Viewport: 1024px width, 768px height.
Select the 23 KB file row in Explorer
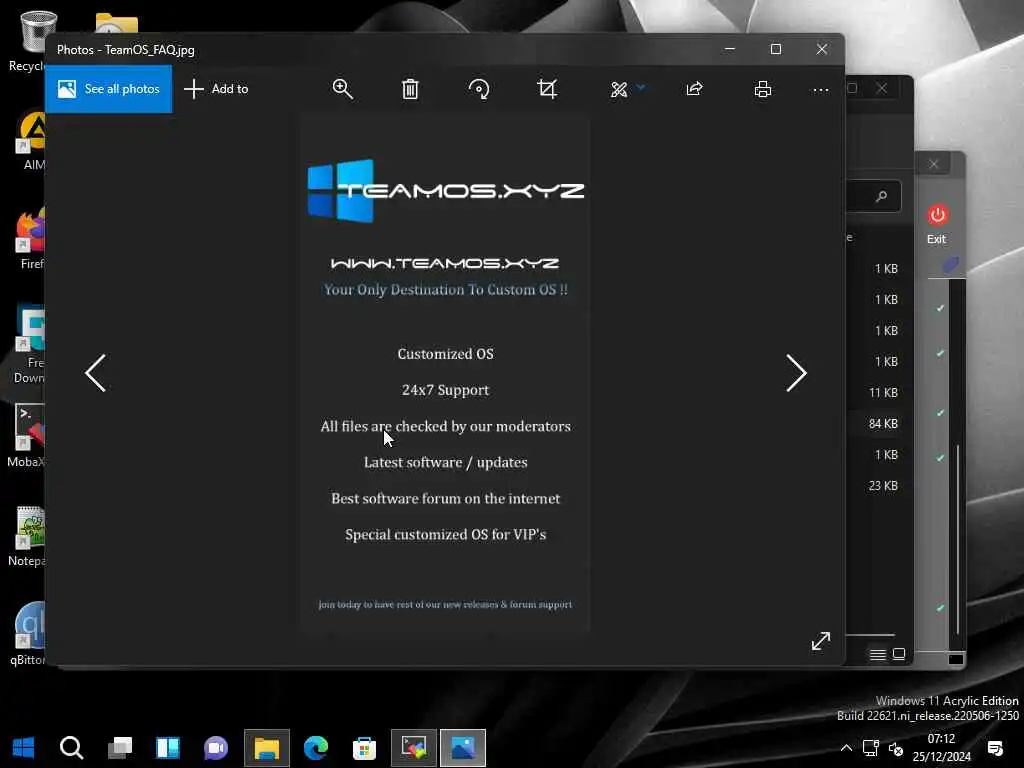(880, 486)
